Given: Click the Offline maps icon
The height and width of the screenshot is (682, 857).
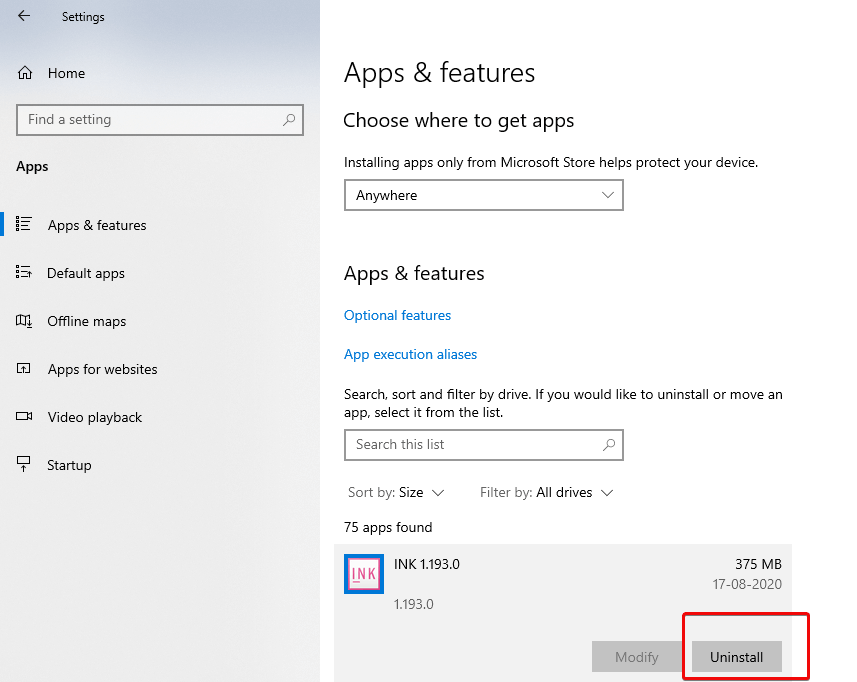Looking at the screenshot, I should click(22, 321).
